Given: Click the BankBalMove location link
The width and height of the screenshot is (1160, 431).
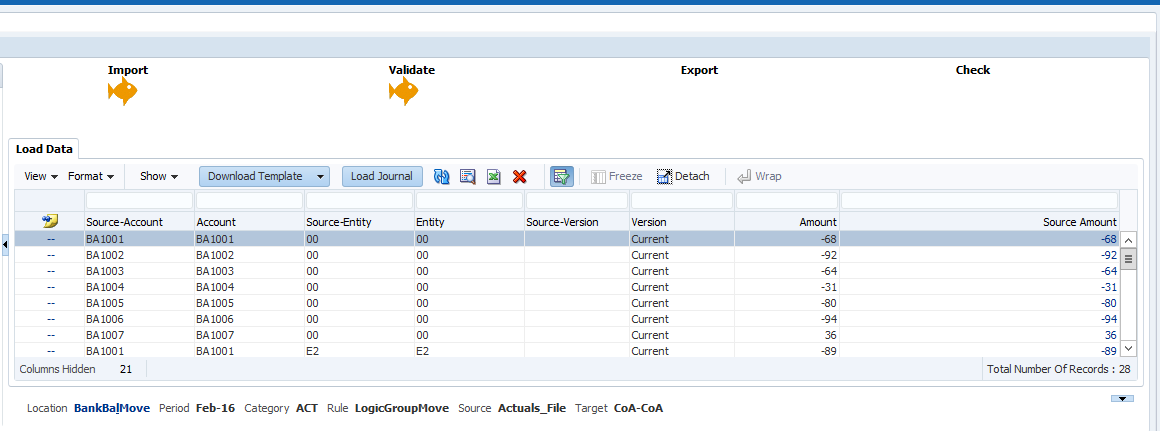Looking at the screenshot, I should point(112,408).
